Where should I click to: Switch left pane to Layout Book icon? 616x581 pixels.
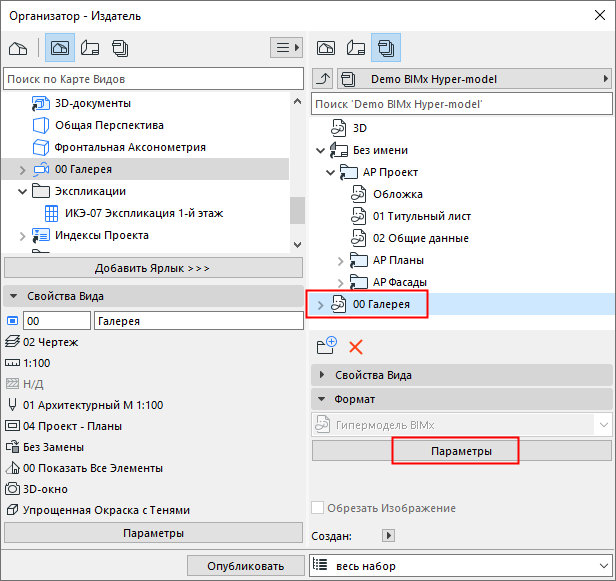(x=90, y=48)
